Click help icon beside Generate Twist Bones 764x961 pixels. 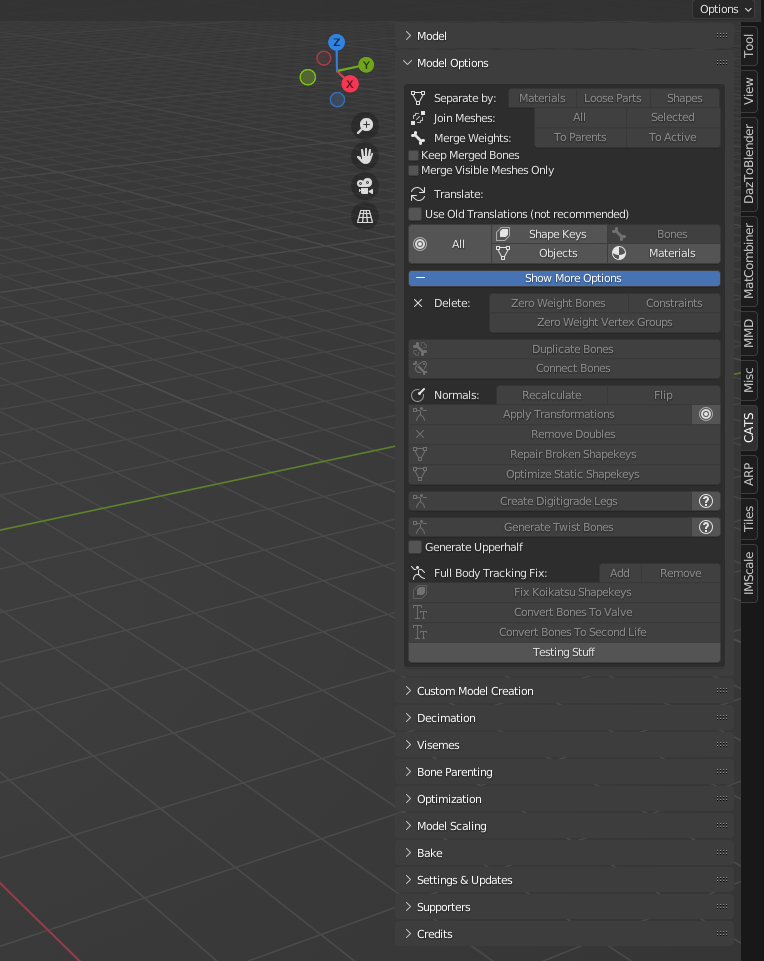(705, 527)
